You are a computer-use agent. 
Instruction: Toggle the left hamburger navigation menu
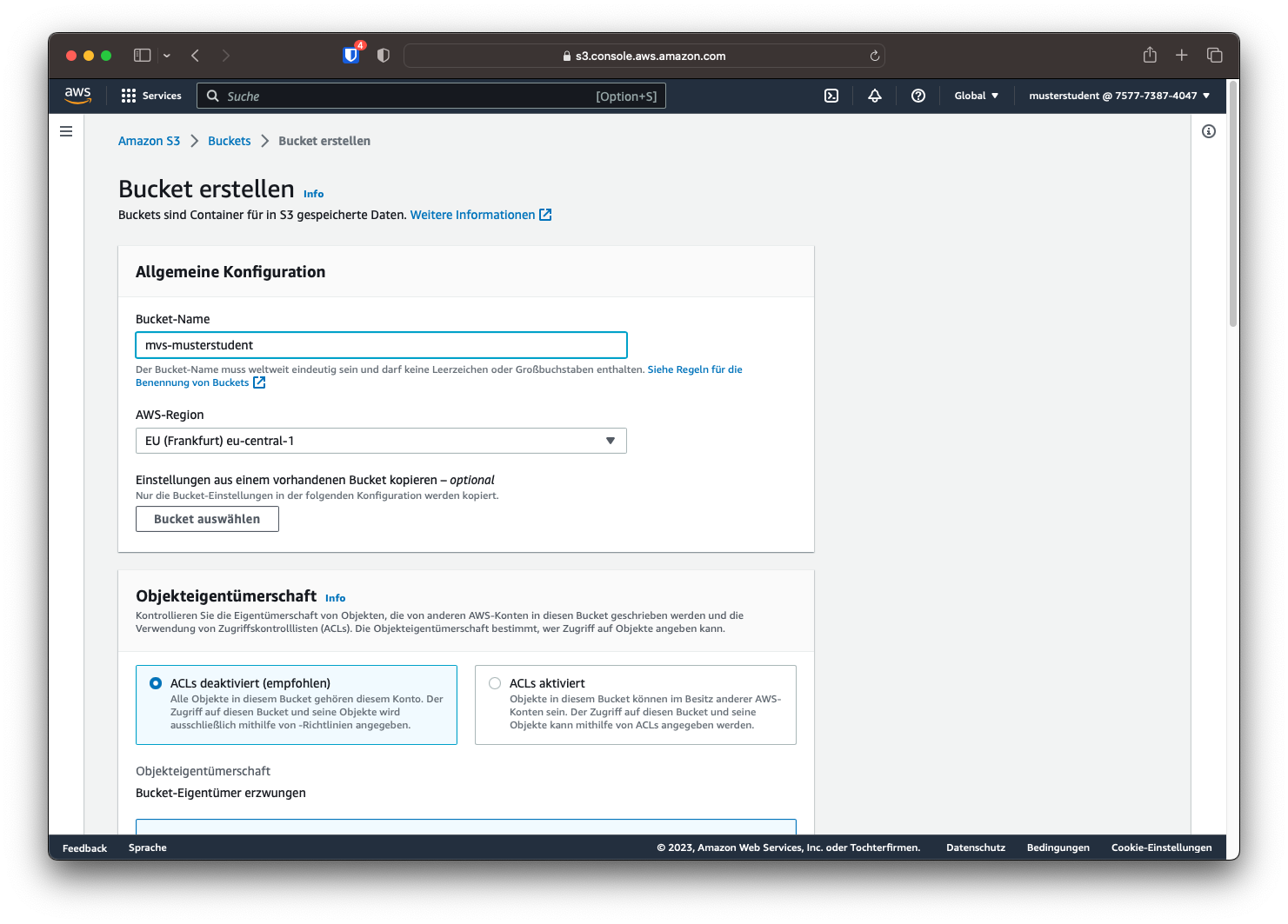[x=66, y=131]
